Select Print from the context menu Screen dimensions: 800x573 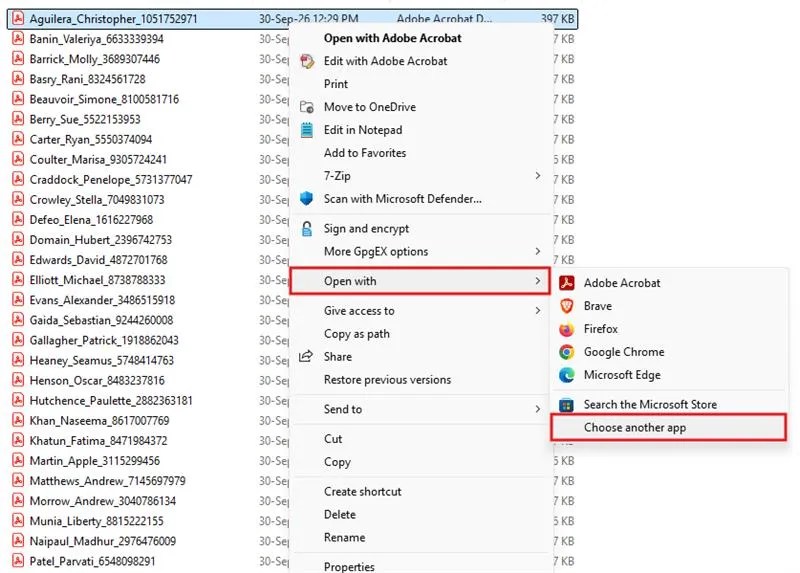click(x=336, y=84)
